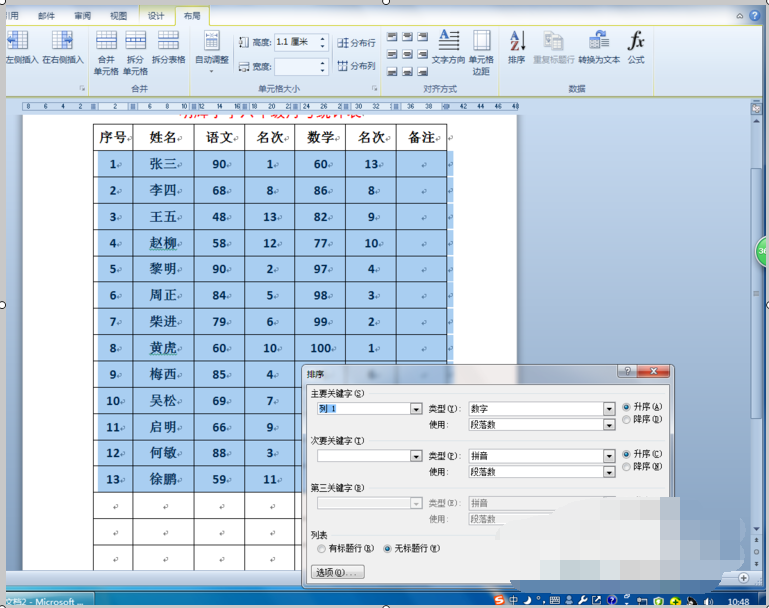769x608 pixels.
Task: Expand primary type 数字 dropdown
Action: tap(609, 408)
